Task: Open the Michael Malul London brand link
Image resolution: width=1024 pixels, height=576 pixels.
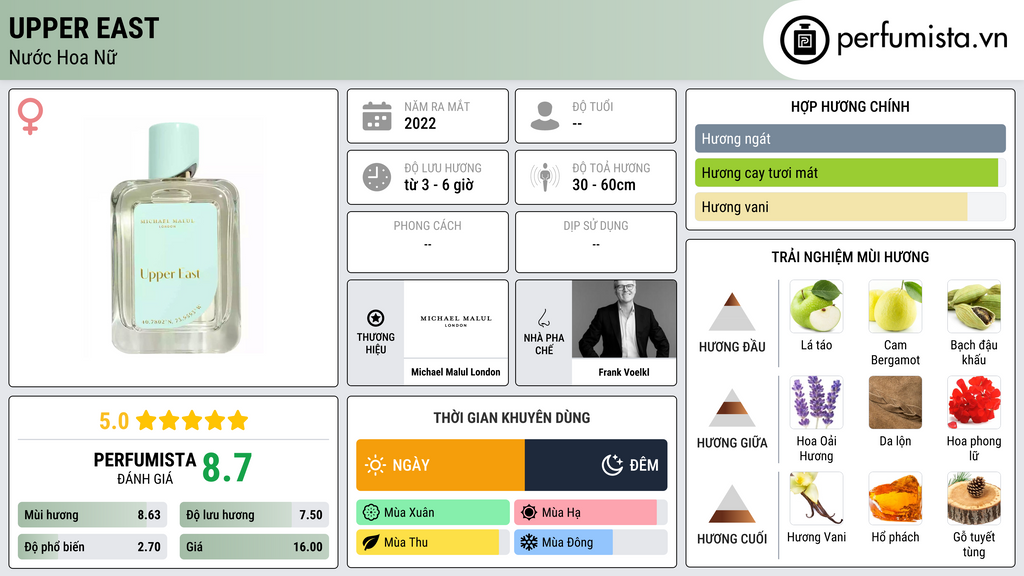Action: [x=455, y=372]
